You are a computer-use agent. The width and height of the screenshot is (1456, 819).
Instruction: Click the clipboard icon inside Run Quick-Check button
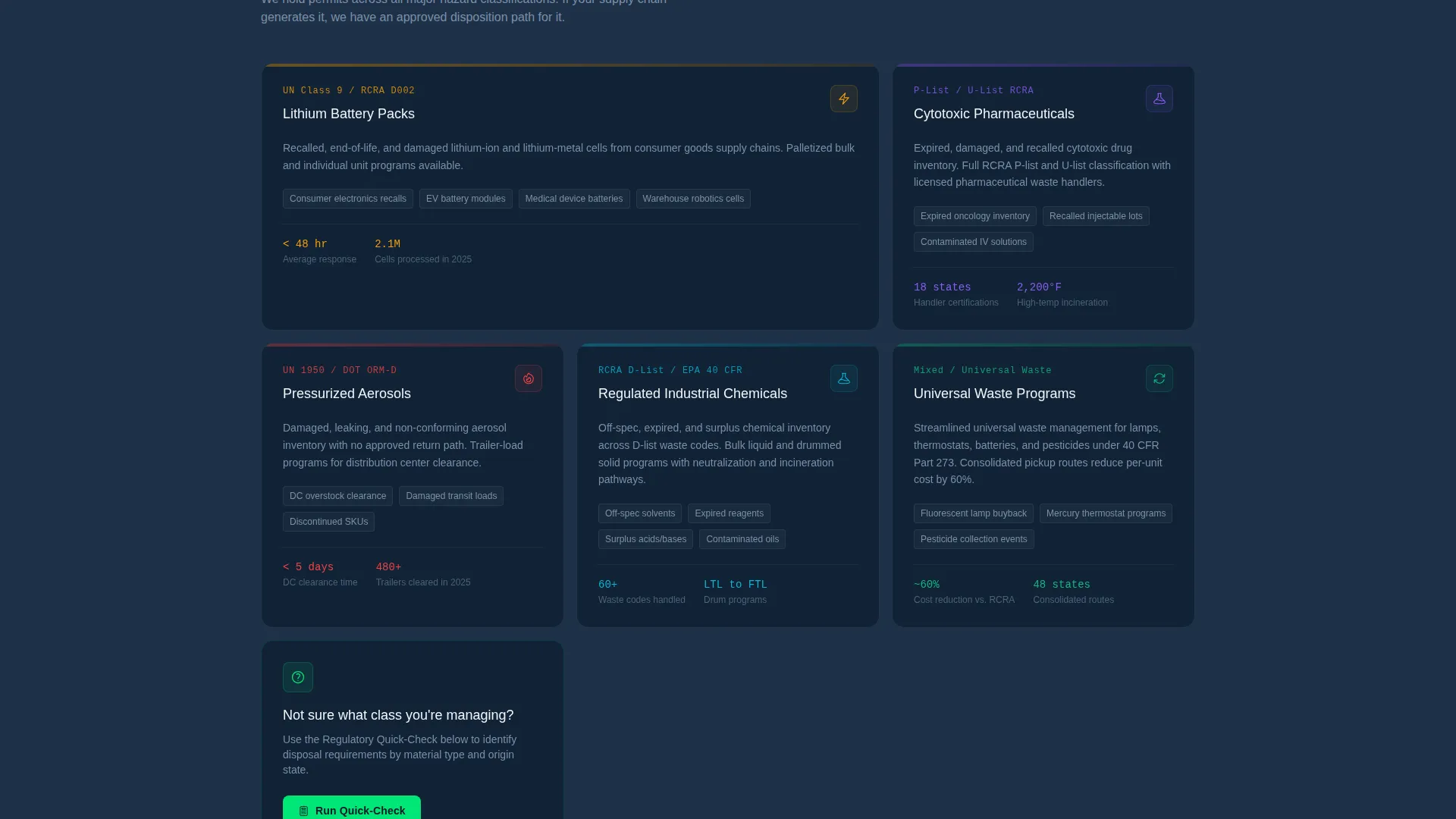click(x=303, y=811)
